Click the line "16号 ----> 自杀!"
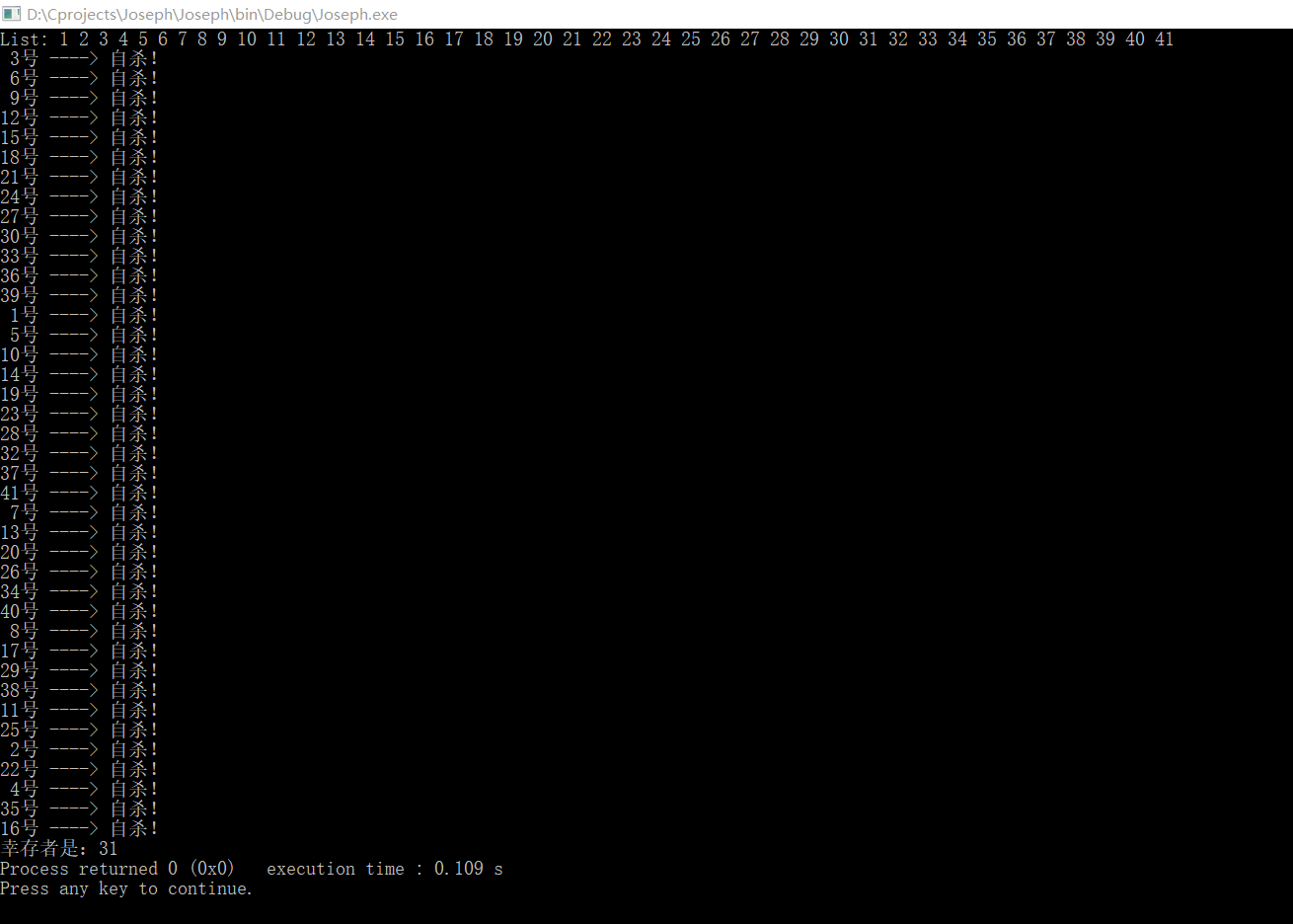 click(79, 828)
